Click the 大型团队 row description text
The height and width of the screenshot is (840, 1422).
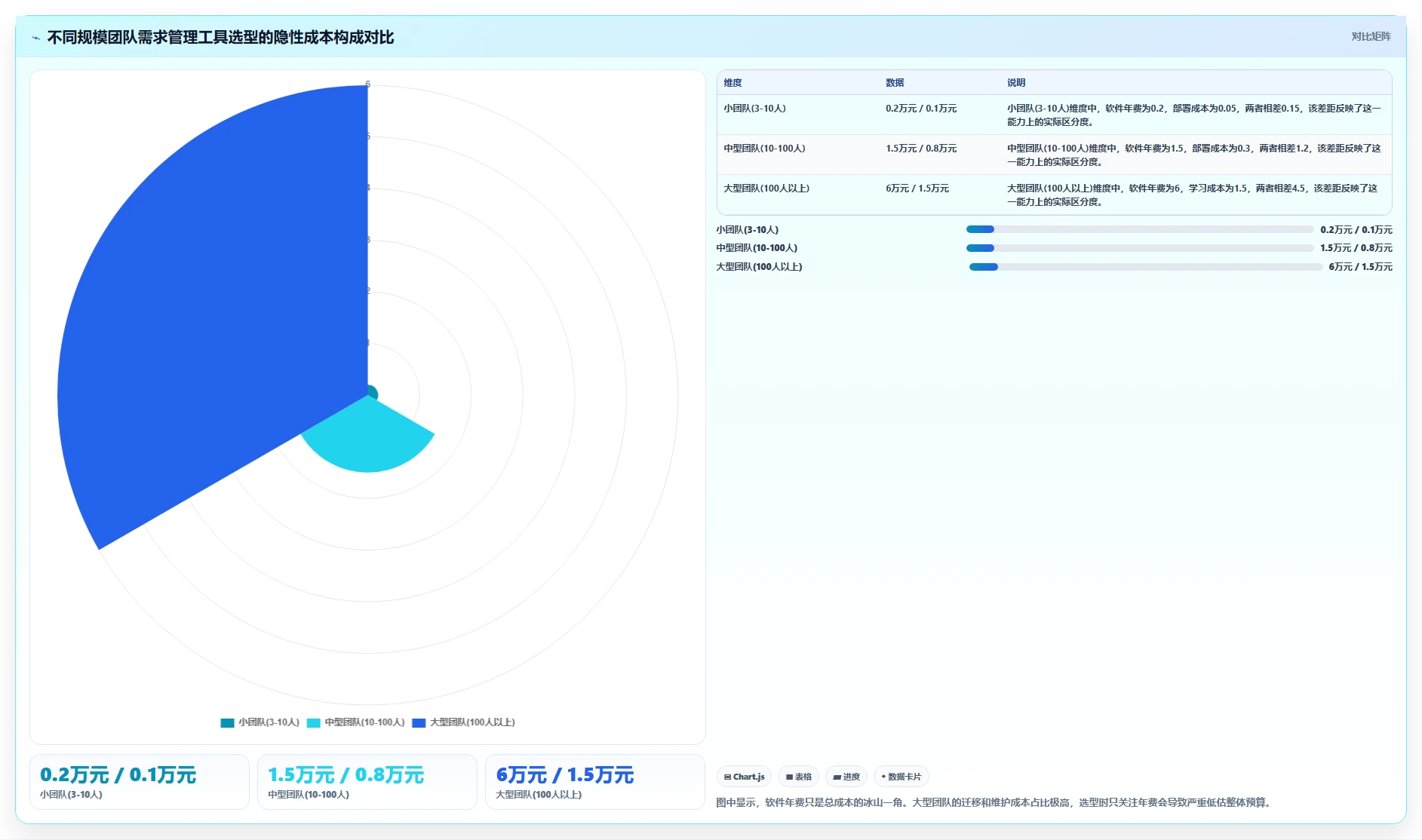[1193, 195]
